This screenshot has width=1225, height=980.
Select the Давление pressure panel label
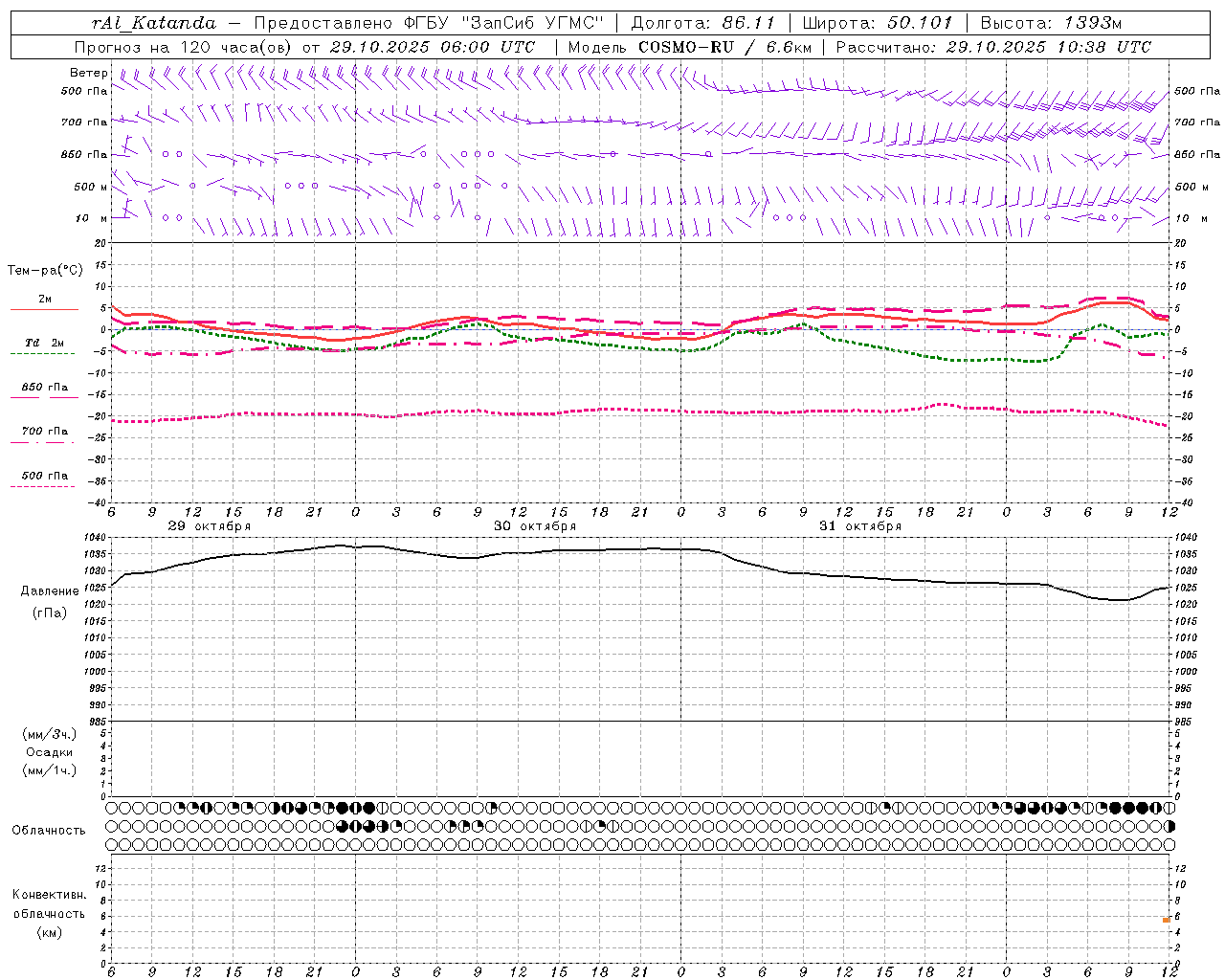click(50, 591)
